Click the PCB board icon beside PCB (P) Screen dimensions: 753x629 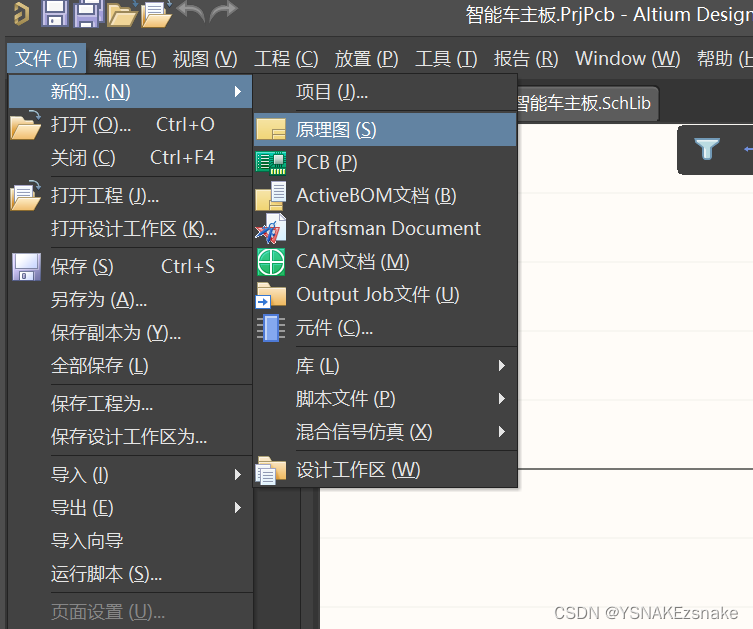pos(271,163)
